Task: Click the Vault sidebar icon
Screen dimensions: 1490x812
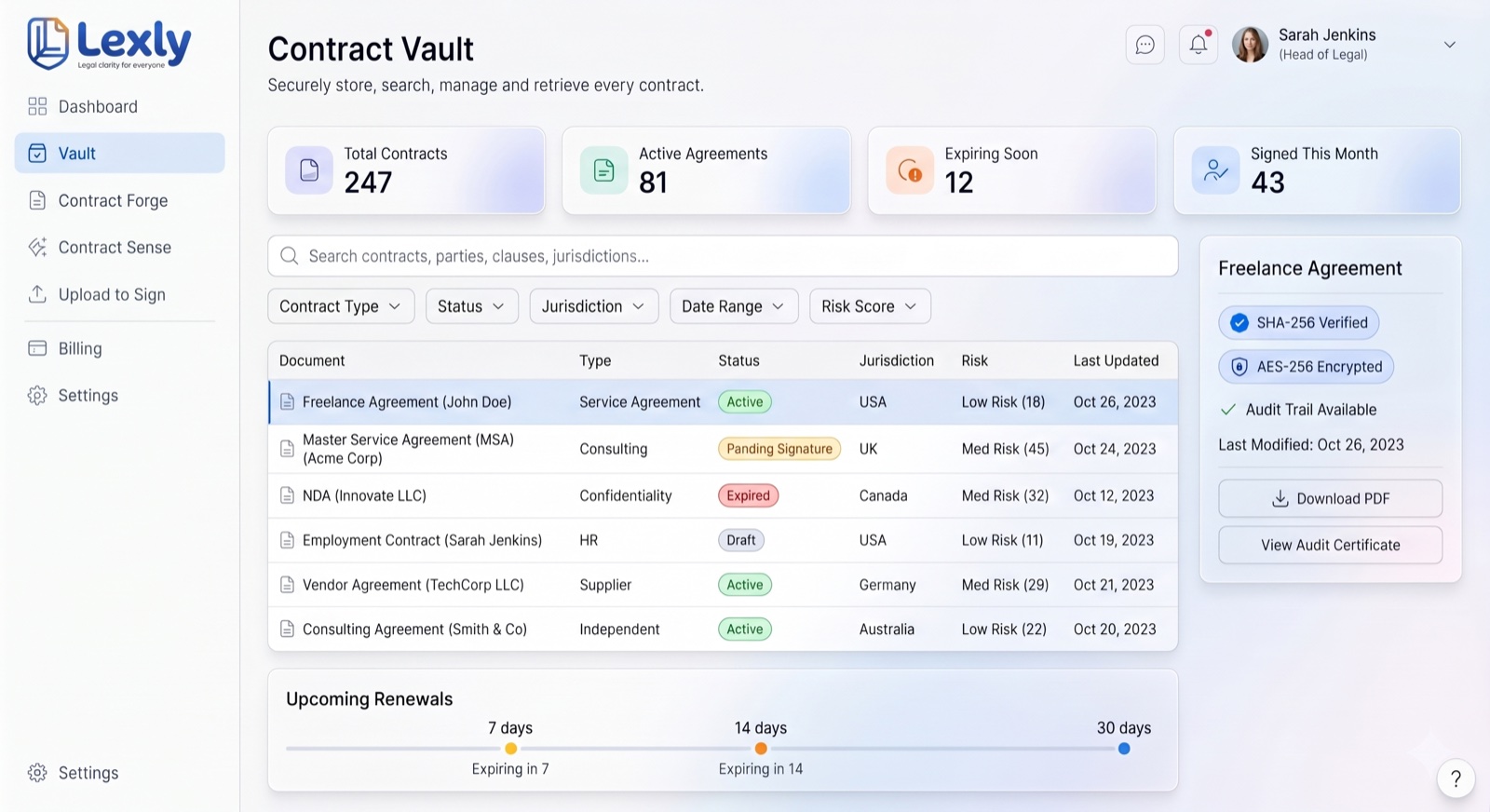Action: [37, 154]
